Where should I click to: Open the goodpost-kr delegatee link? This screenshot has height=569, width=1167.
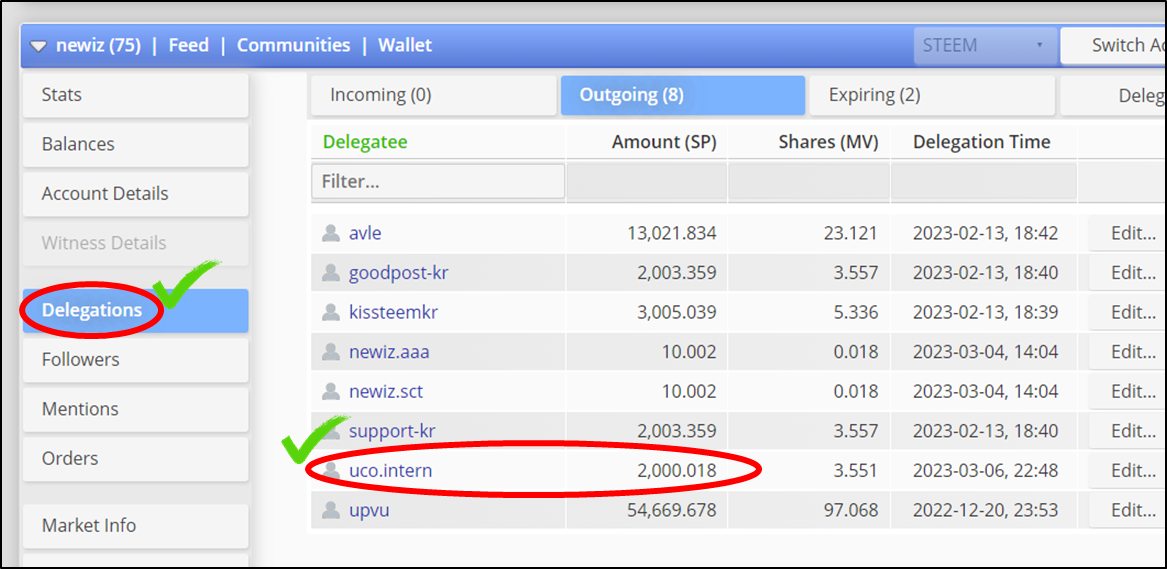tap(399, 273)
